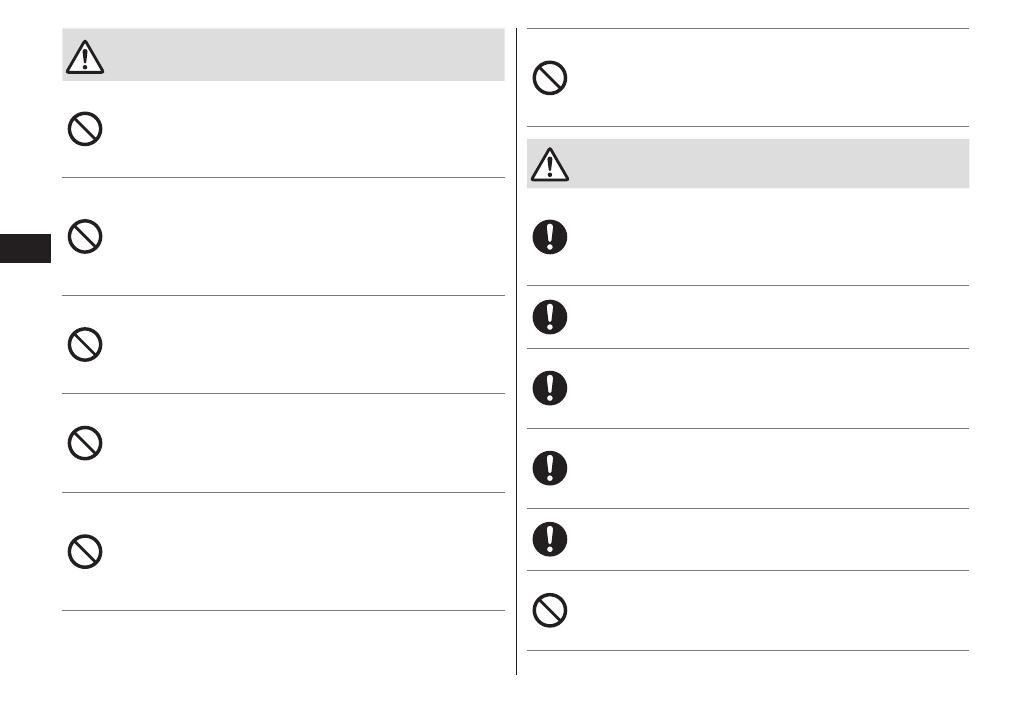
Task: Click the prohibition icon atop the right column
Action: click(550, 78)
